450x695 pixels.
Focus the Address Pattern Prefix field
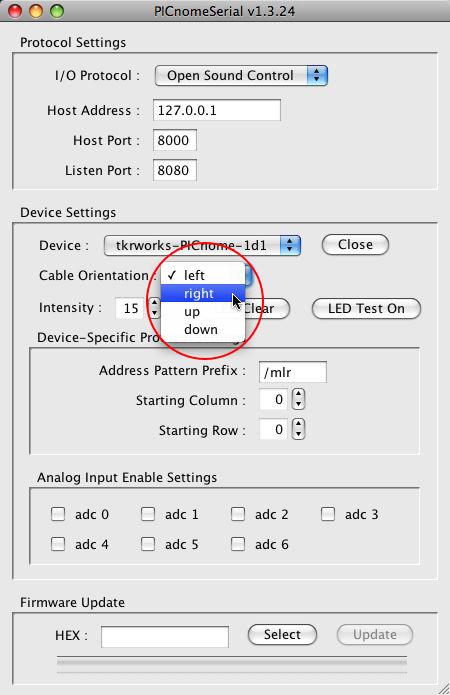pos(293,372)
